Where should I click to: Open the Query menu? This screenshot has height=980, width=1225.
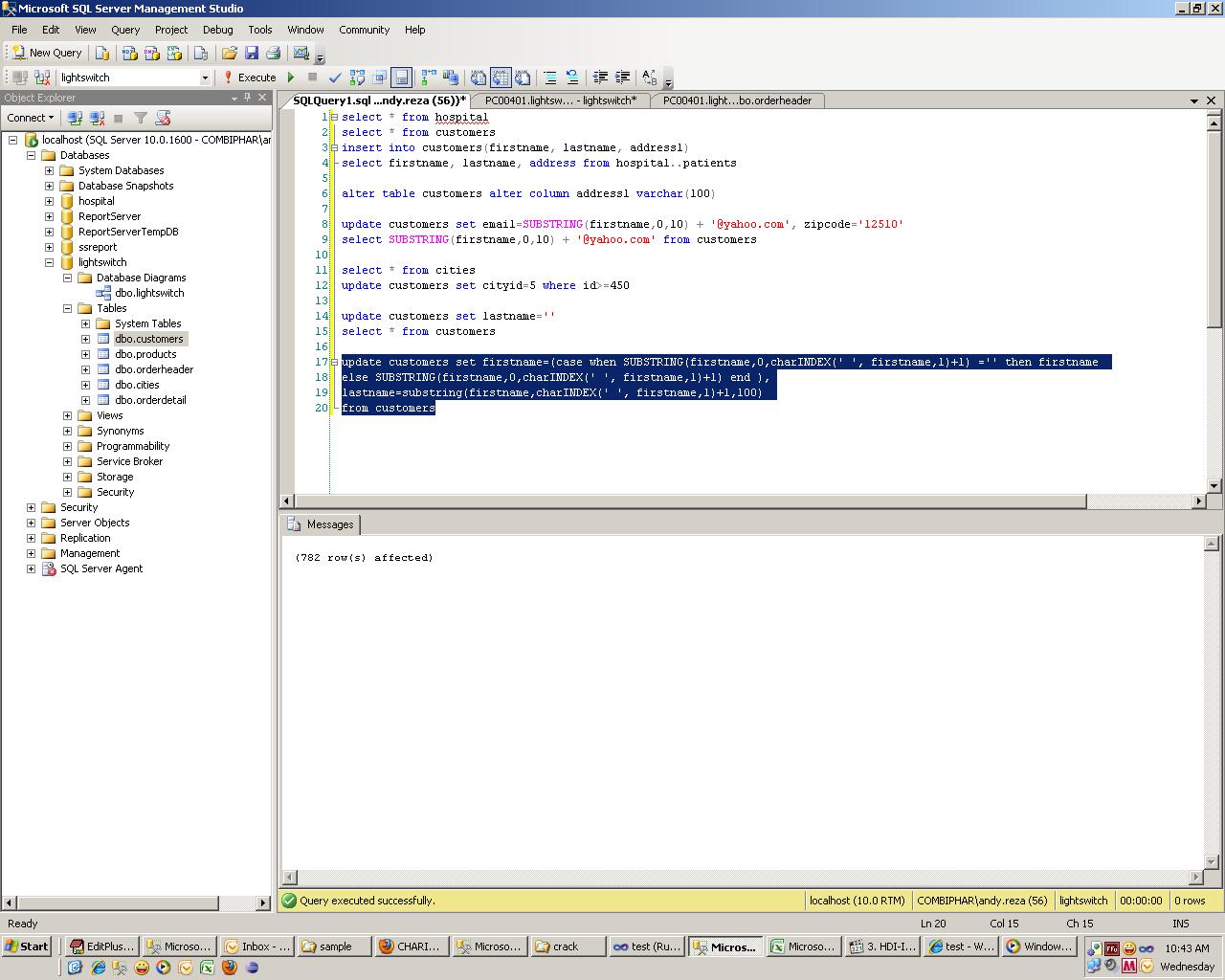click(125, 30)
